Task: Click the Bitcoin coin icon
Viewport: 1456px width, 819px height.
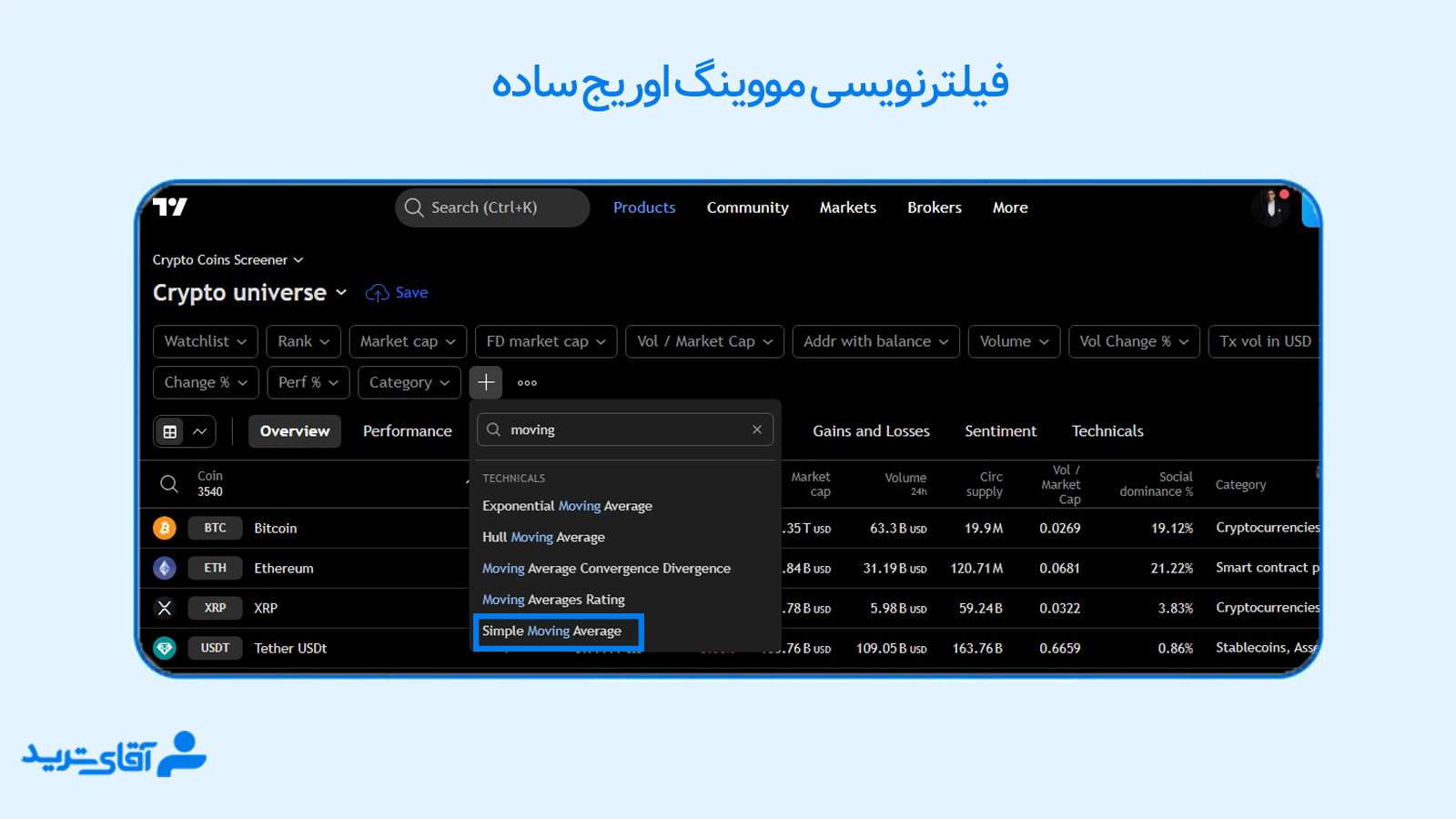Action: tap(165, 528)
